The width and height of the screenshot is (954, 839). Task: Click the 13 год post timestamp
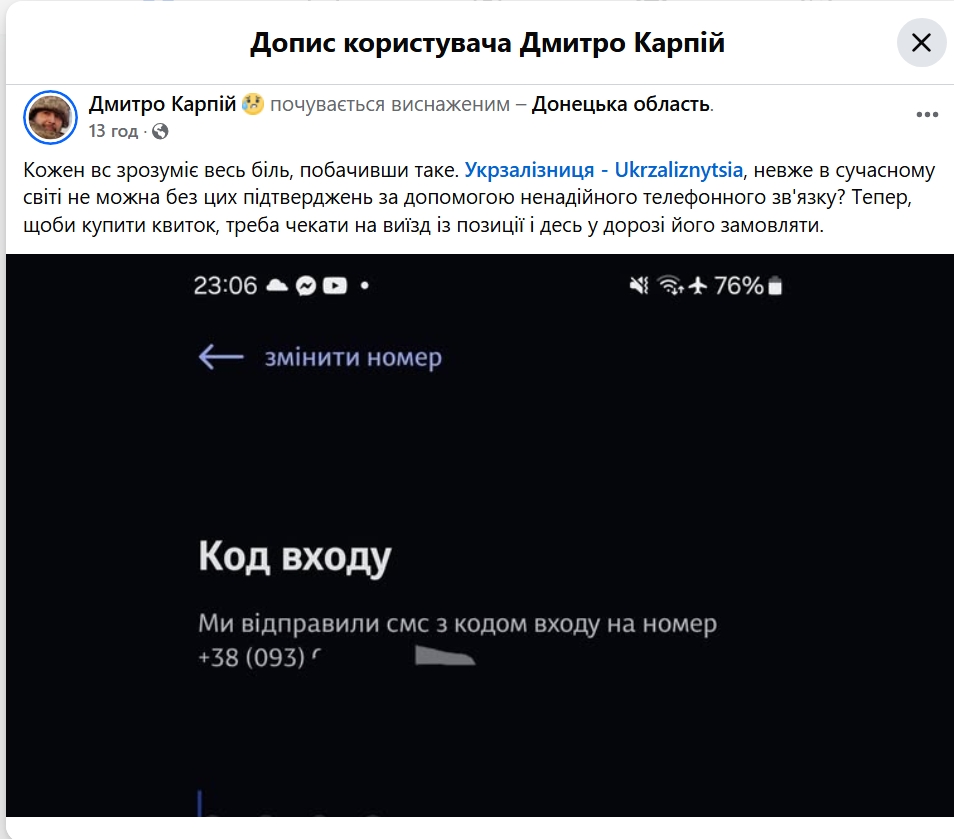(x=112, y=131)
